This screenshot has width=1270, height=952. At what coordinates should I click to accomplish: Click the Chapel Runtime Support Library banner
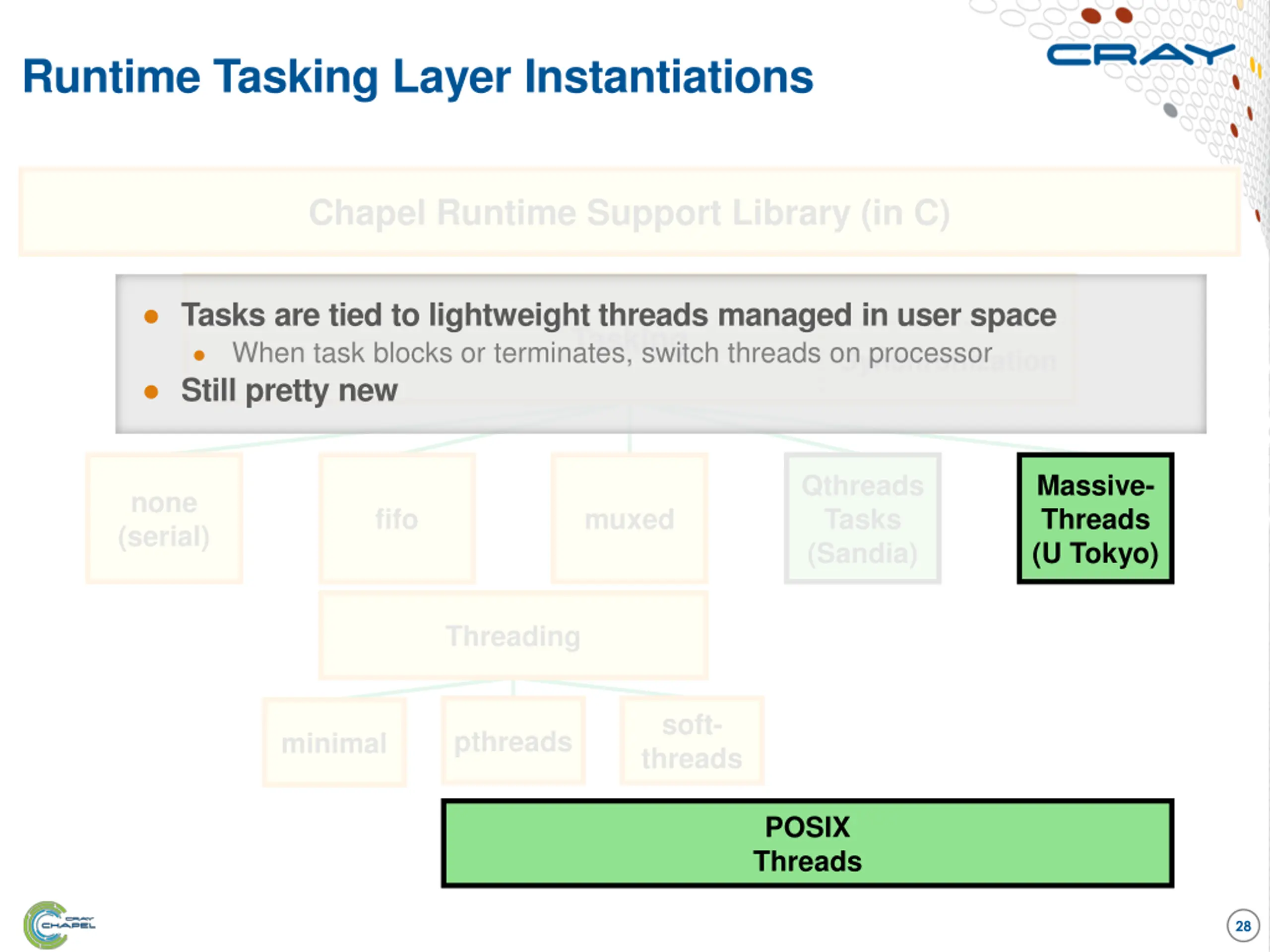(629, 212)
